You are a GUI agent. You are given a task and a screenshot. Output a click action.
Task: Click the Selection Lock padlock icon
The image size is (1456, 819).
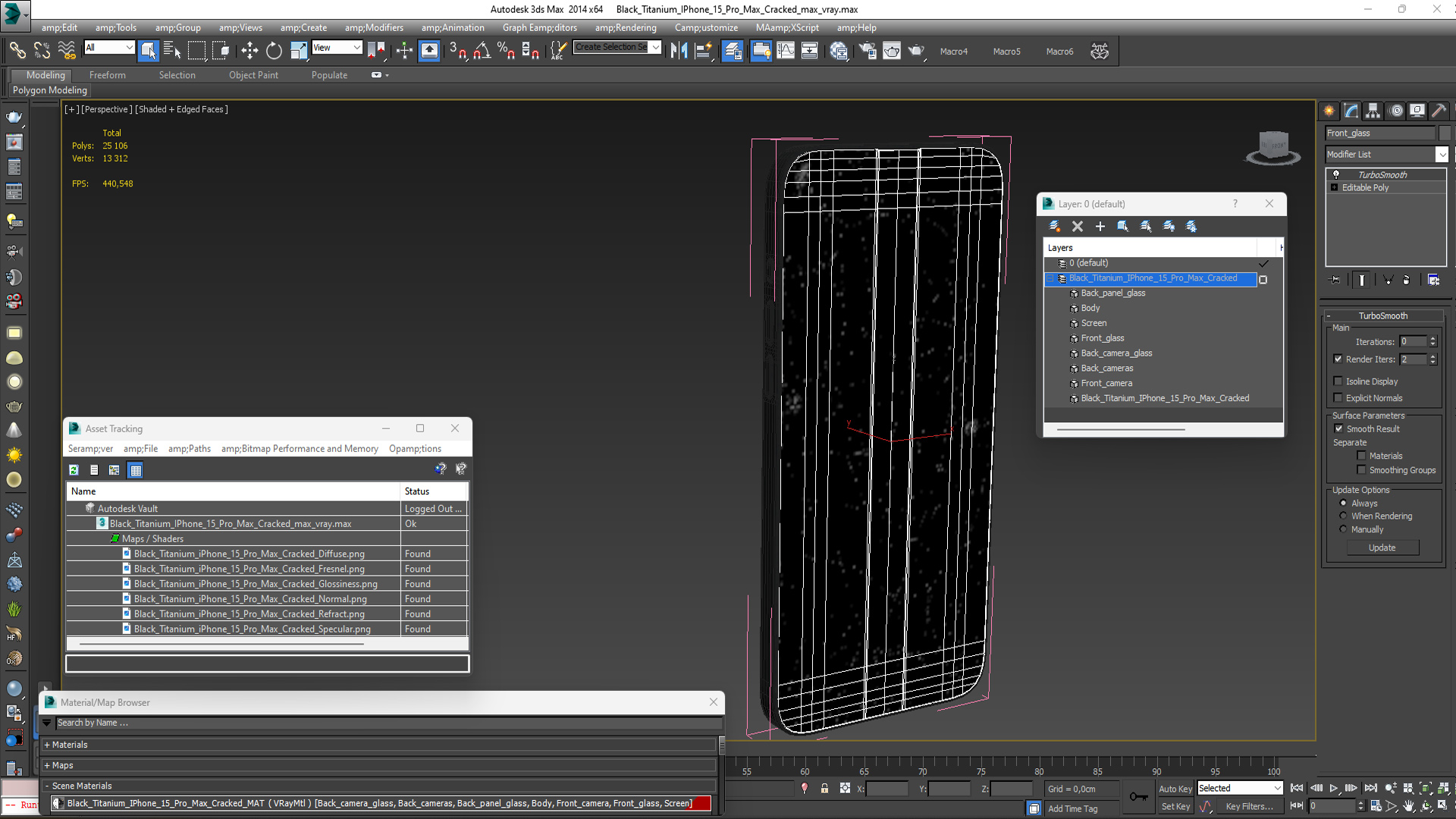pos(824,789)
